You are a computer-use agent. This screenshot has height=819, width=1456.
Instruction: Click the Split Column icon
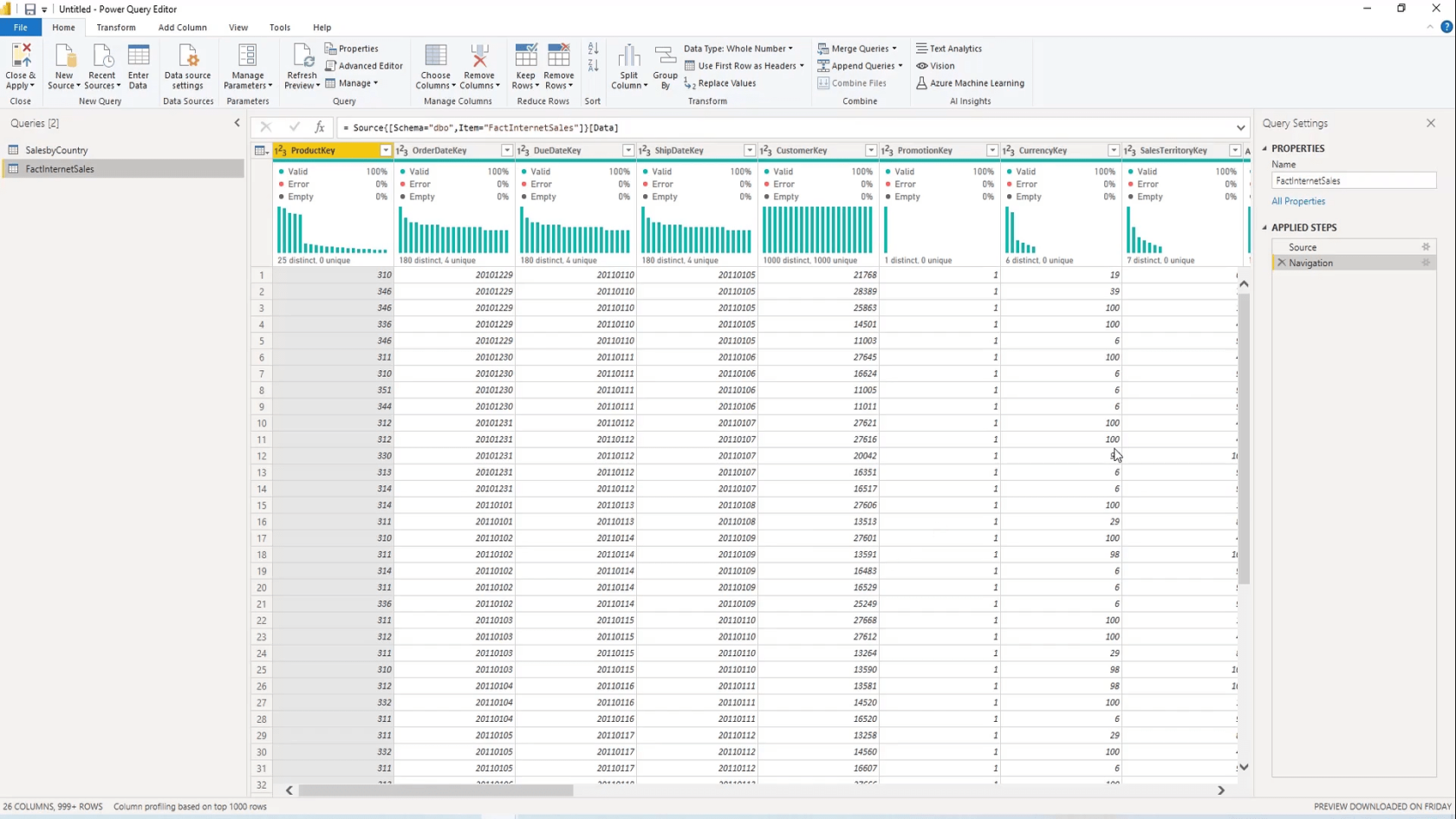pyautogui.click(x=629, y=55)
